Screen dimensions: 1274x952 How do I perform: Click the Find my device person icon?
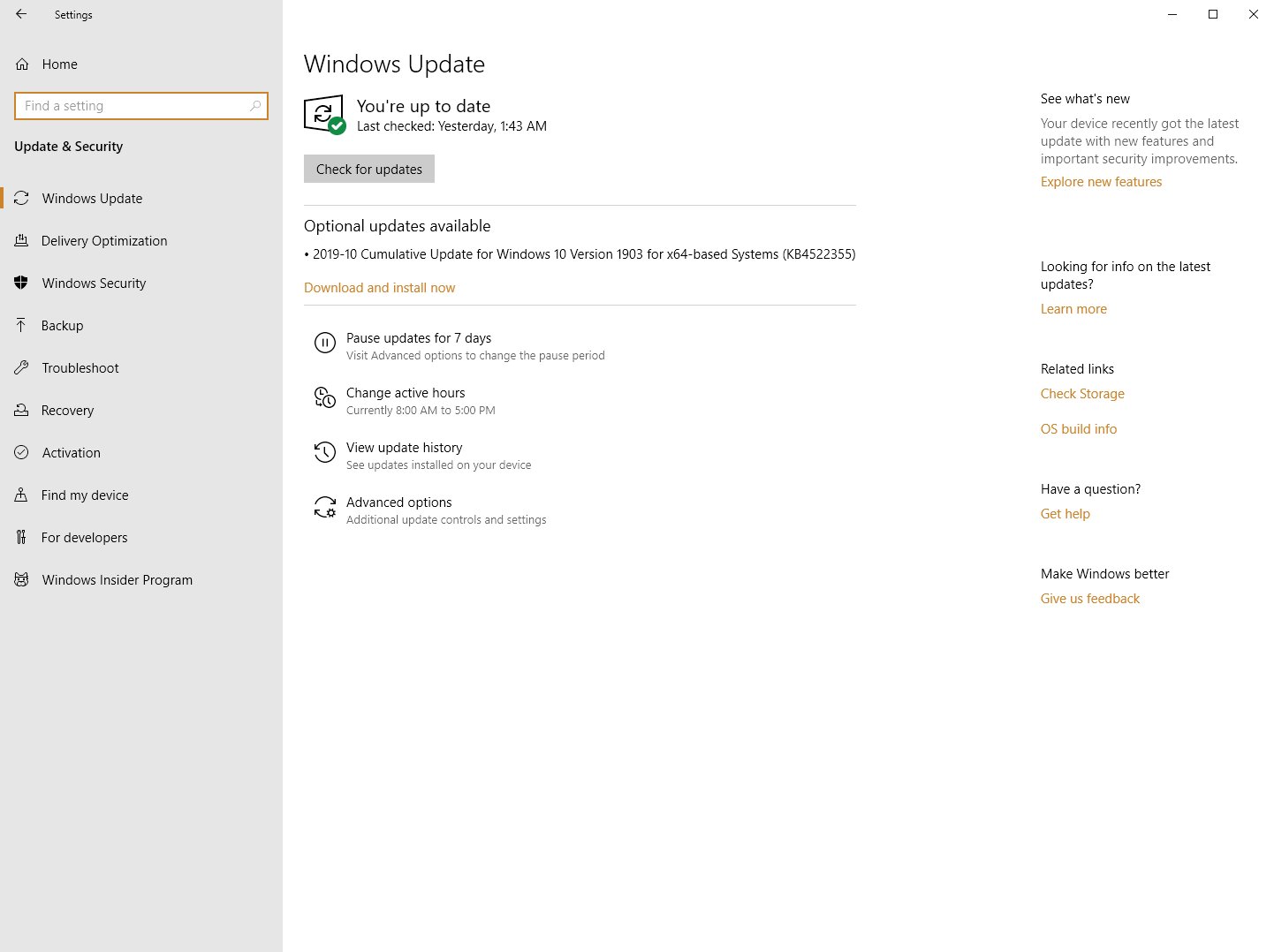point(22,495)
